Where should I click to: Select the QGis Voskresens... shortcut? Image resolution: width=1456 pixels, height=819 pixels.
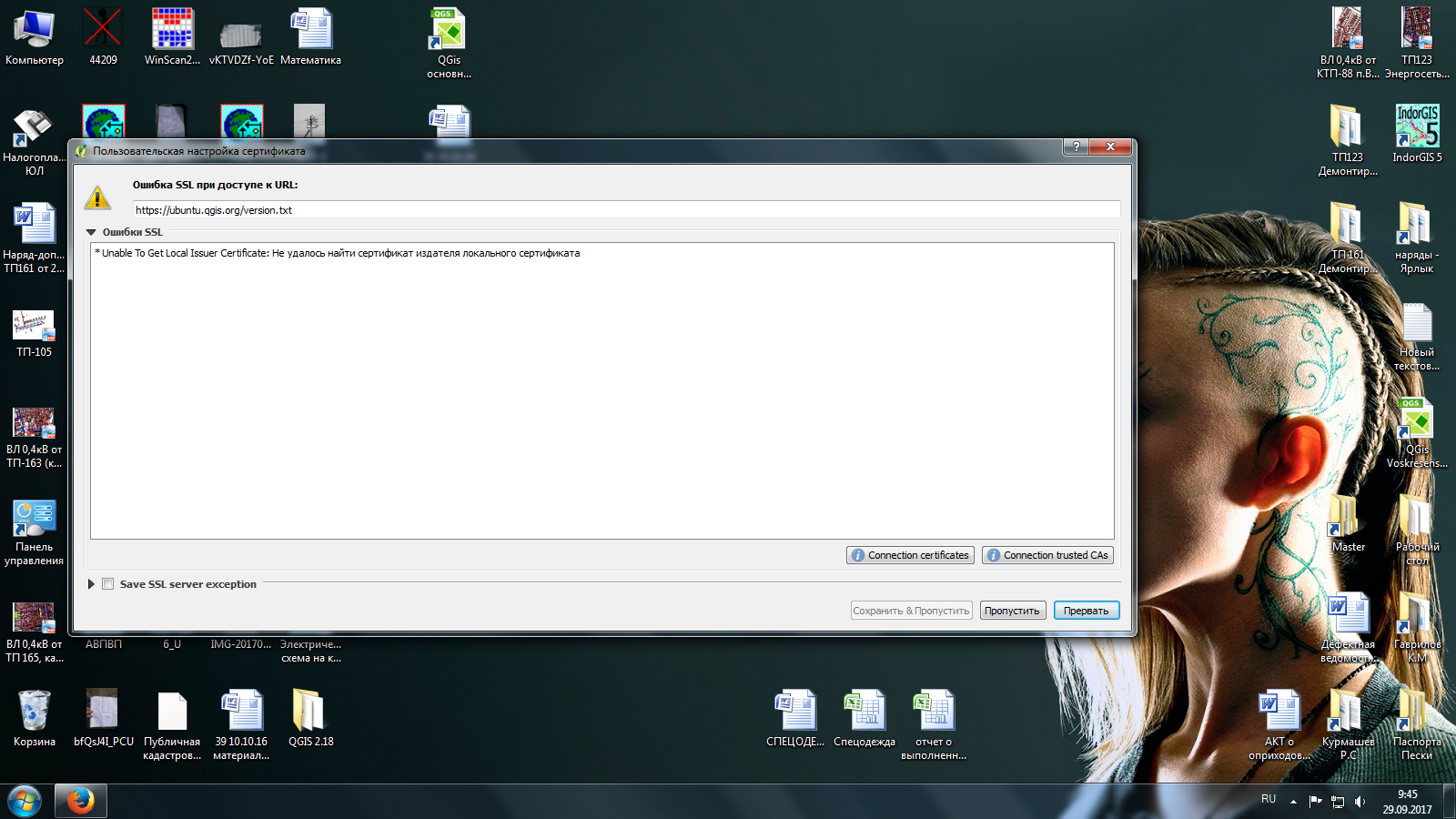click(x=1417, y=434)
